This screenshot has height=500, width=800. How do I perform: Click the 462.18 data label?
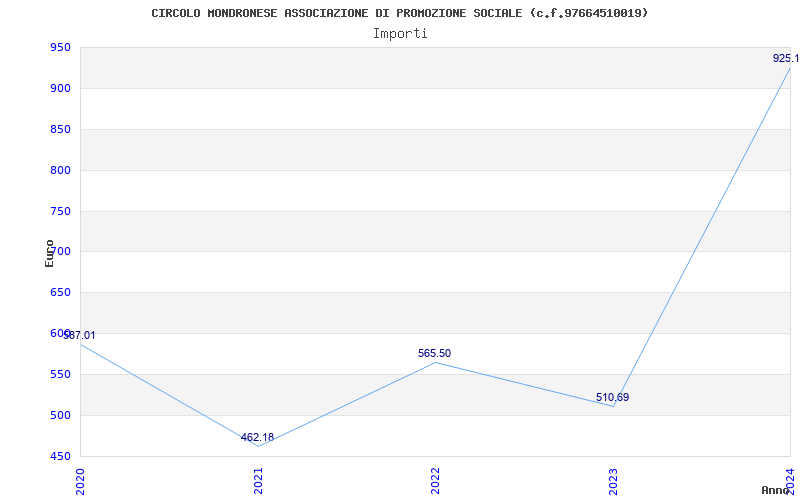(x=257, y=437)
